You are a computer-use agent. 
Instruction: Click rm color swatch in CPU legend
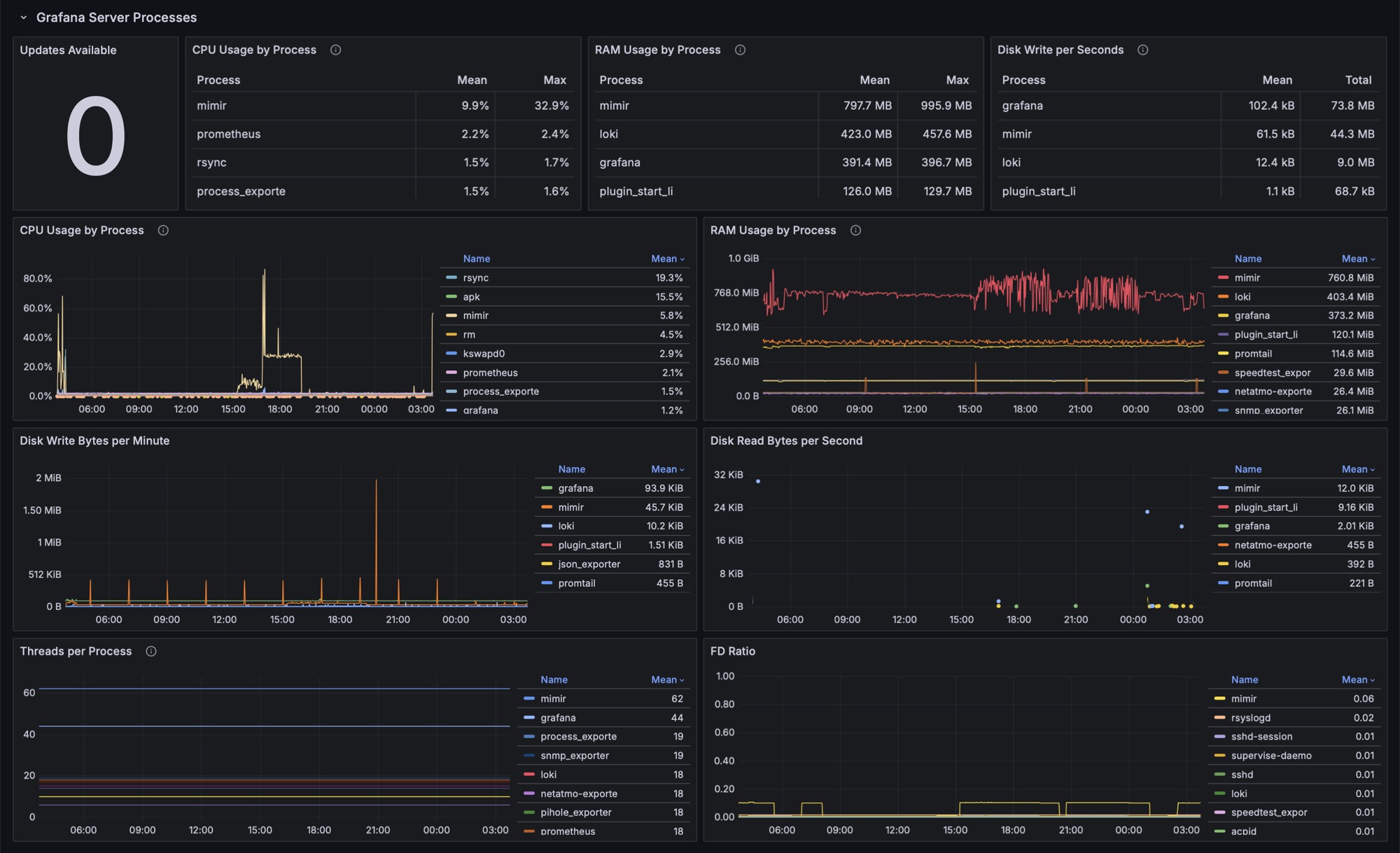451,335
